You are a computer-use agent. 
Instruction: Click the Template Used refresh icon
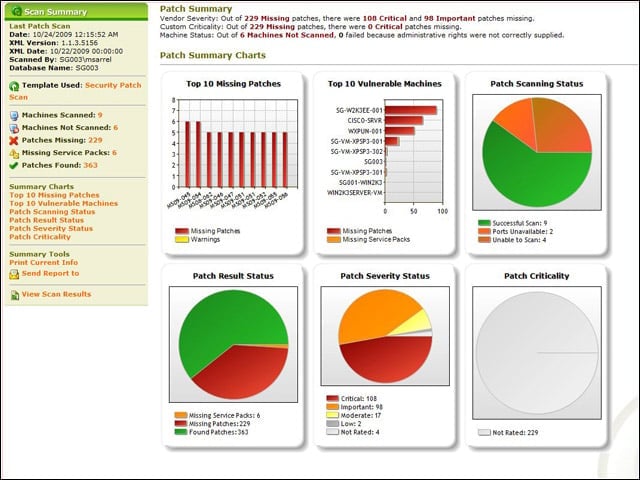[x=14, y=86]
